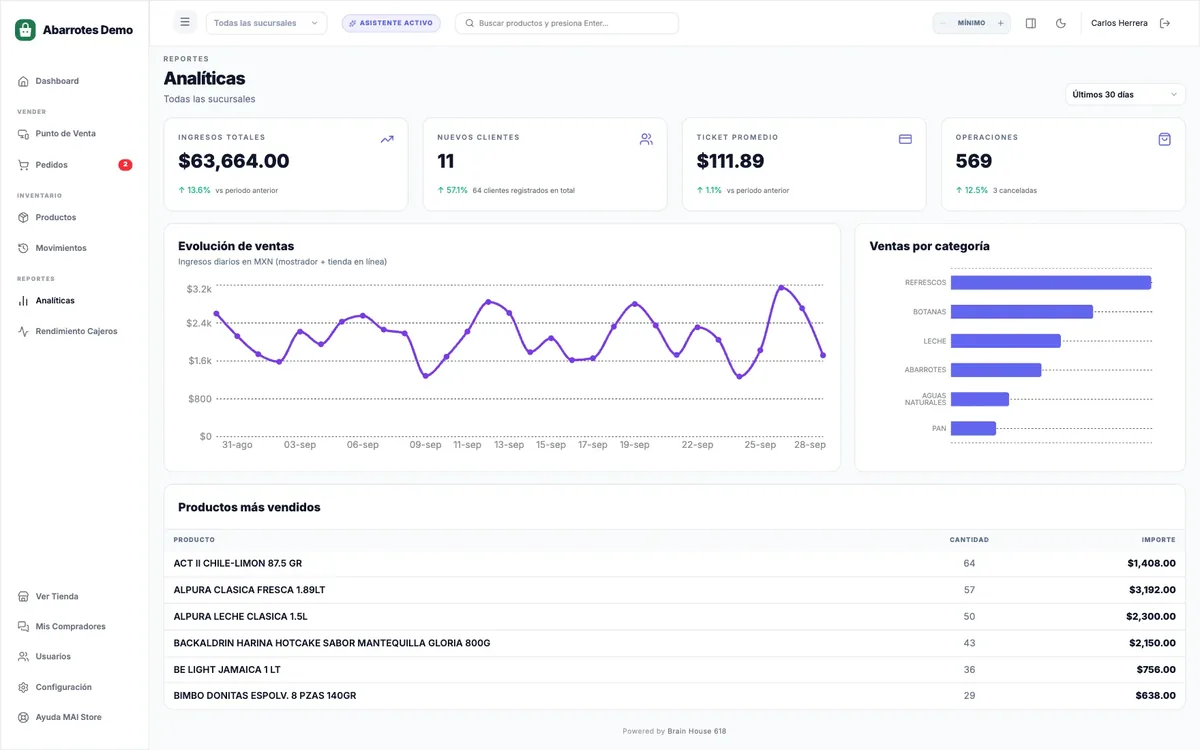
Task: Click the $63,664.00 total income value
Action: 234,161
